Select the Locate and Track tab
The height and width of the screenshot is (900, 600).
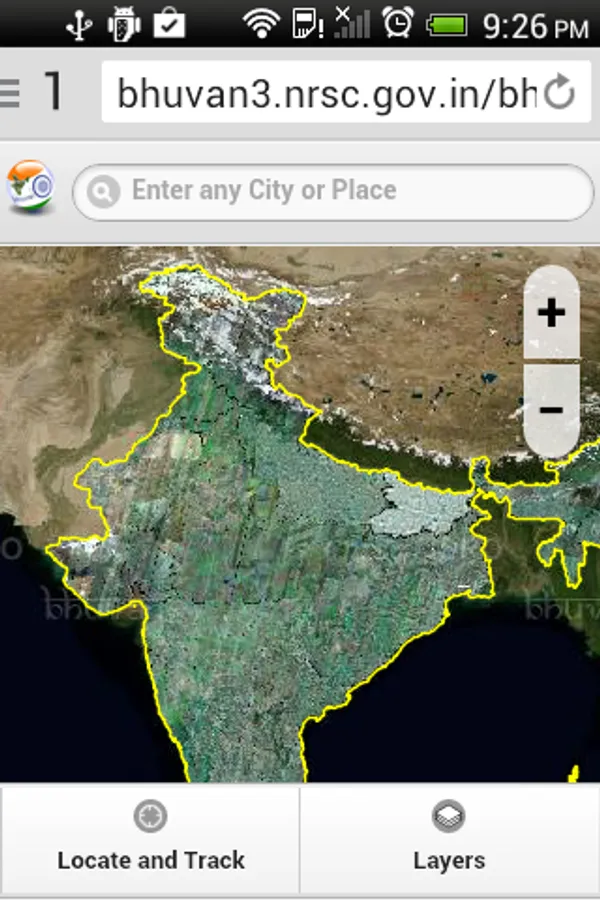(150, 839)
